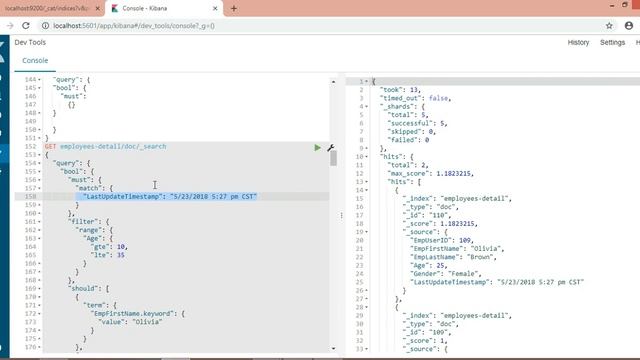The image size is (640, 360).
Task: Collapse _source object at response line 19
Action: [x=366, y=232]
